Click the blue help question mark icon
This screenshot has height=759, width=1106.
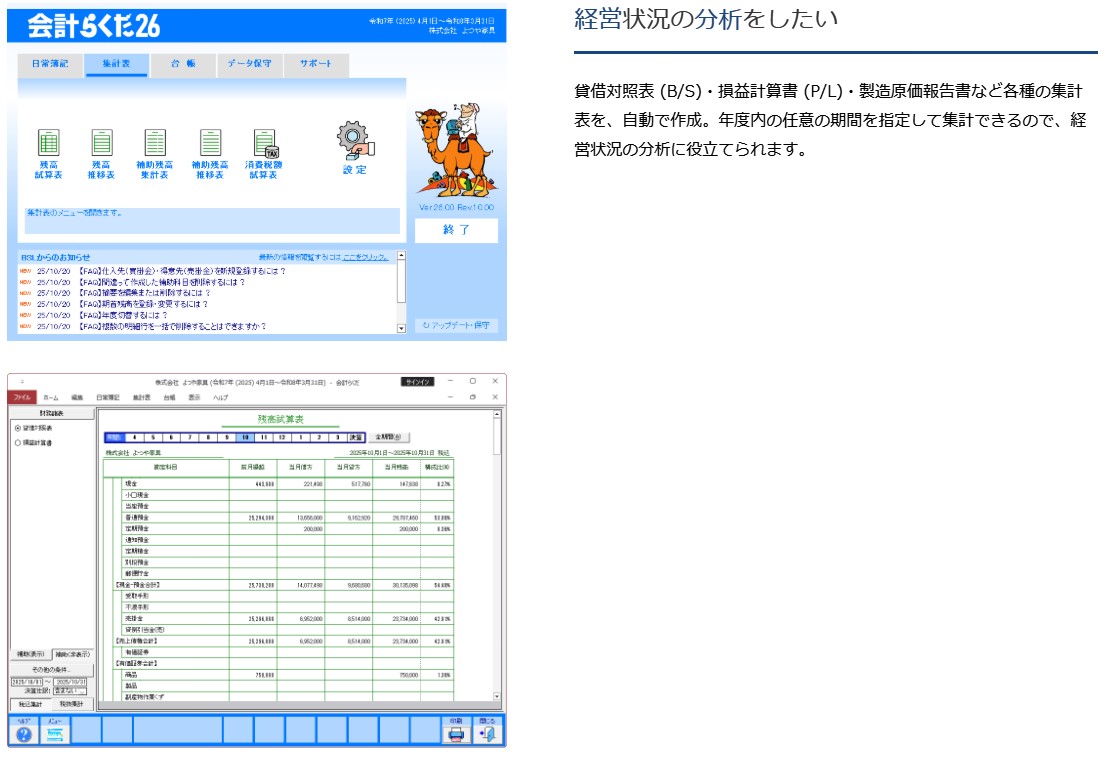(24, 734)
